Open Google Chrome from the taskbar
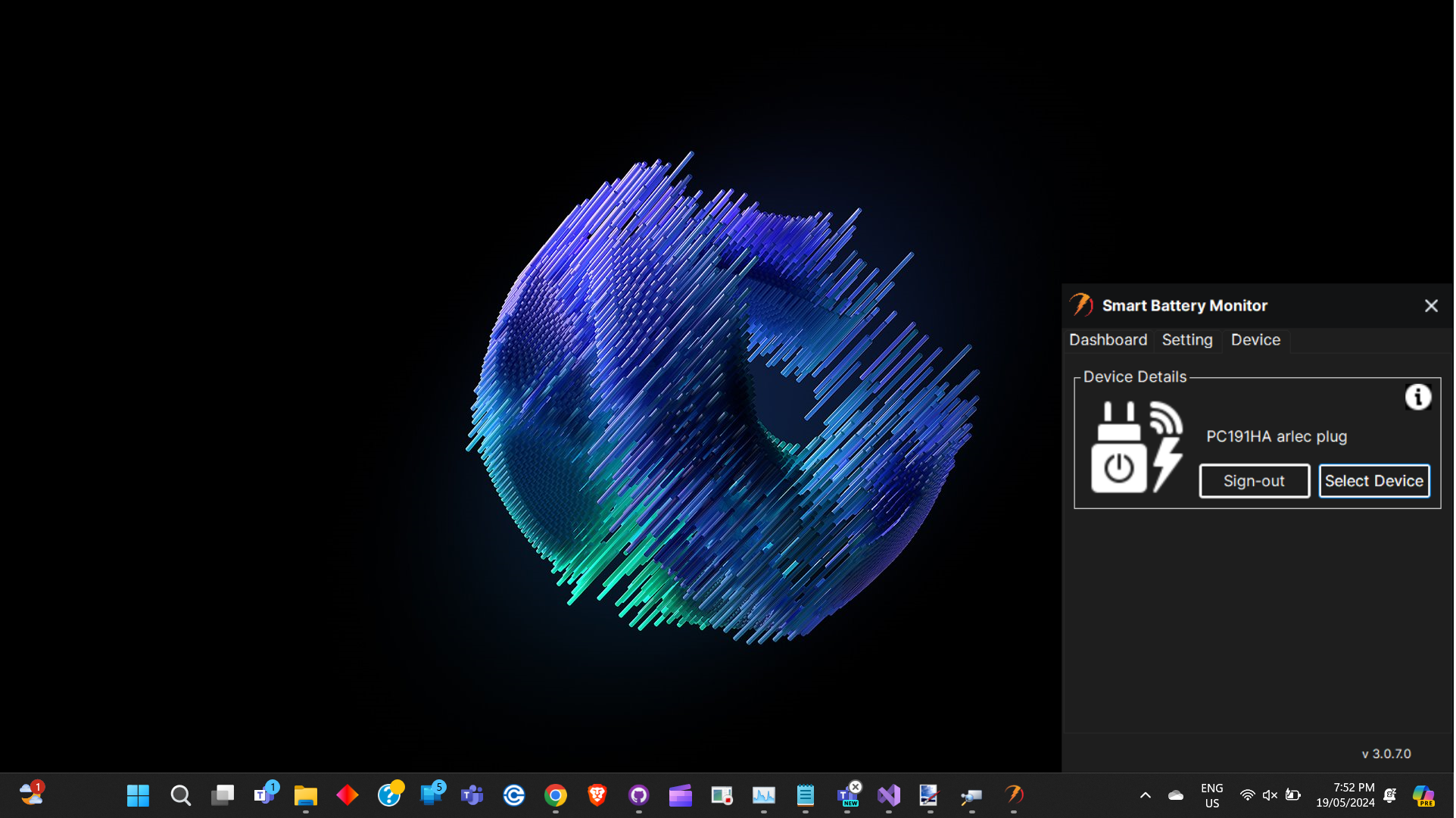 pyautogui.click(x=556, y=795)
